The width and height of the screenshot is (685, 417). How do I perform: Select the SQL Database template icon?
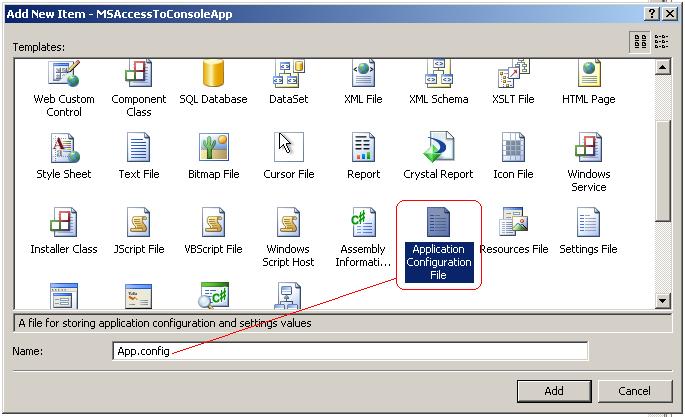[x=213, y=76]
